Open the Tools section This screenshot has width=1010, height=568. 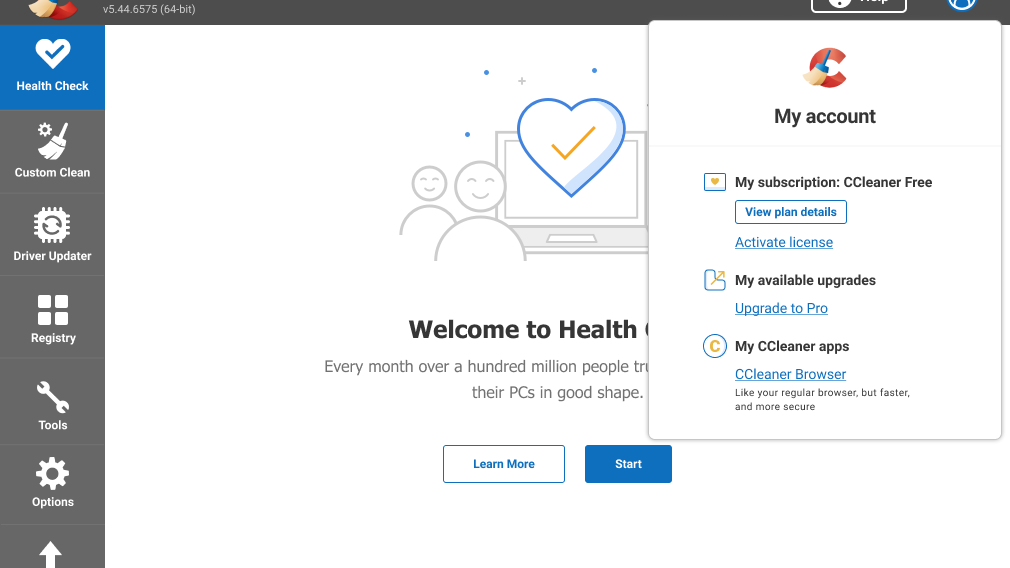[x=52, y=402]
